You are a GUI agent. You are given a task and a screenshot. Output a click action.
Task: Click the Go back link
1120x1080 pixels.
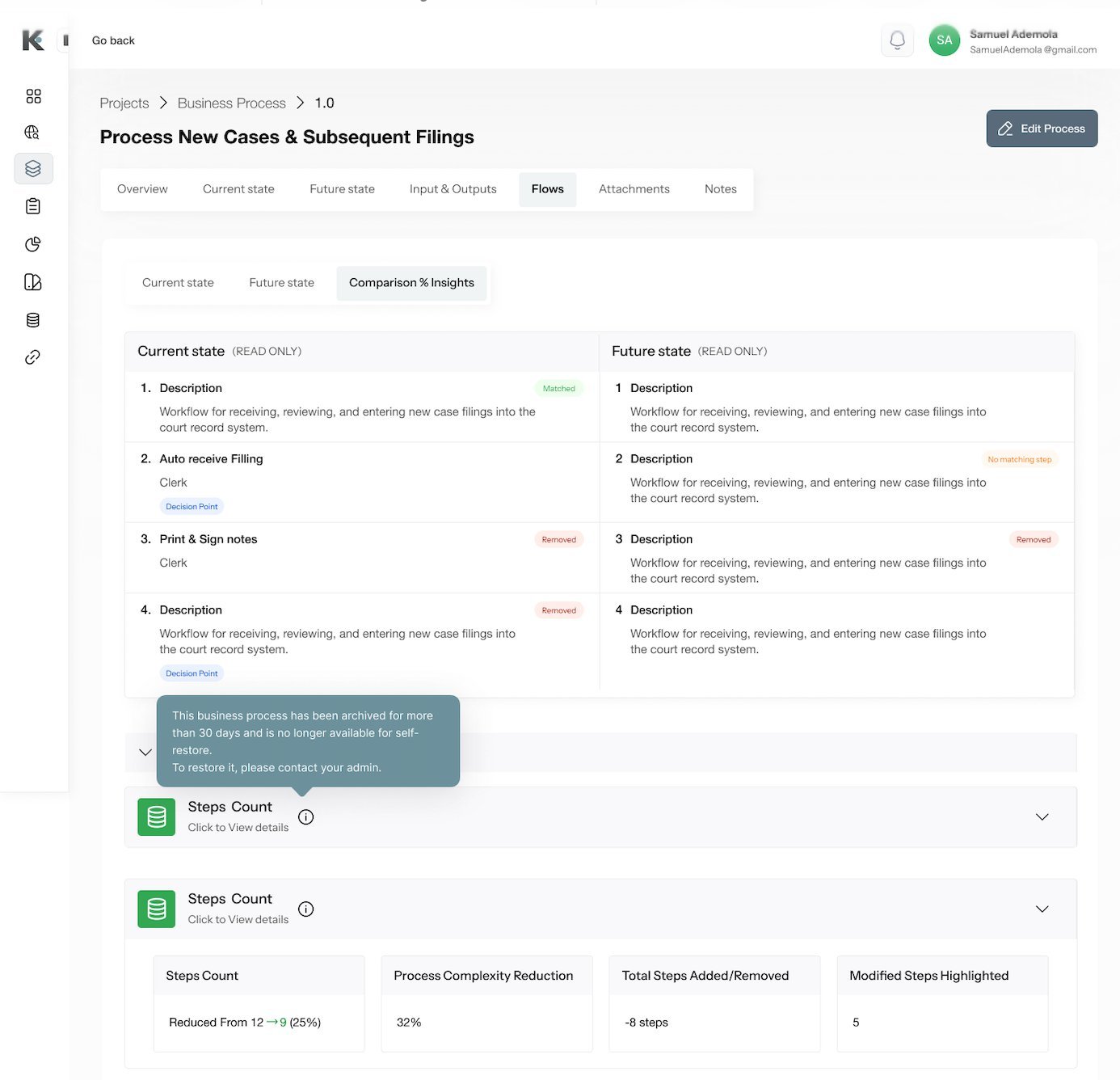coord(113,40)
